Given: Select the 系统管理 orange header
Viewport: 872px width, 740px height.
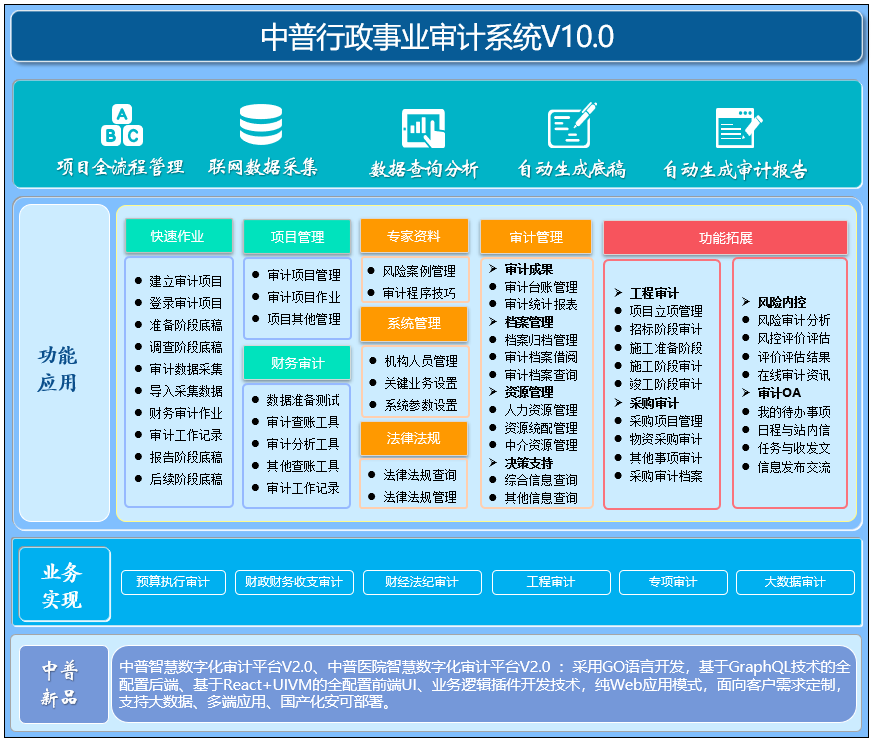Looking at the screenshot, I should tap(414, 323).
